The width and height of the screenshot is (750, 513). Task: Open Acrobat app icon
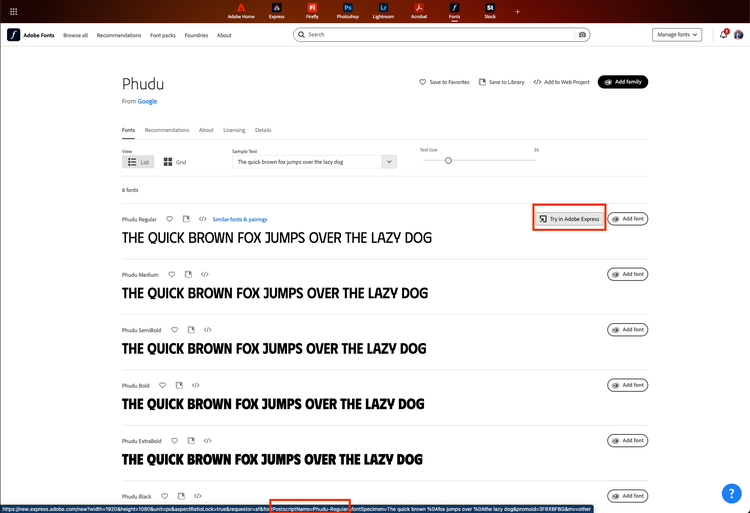[419, 11]
